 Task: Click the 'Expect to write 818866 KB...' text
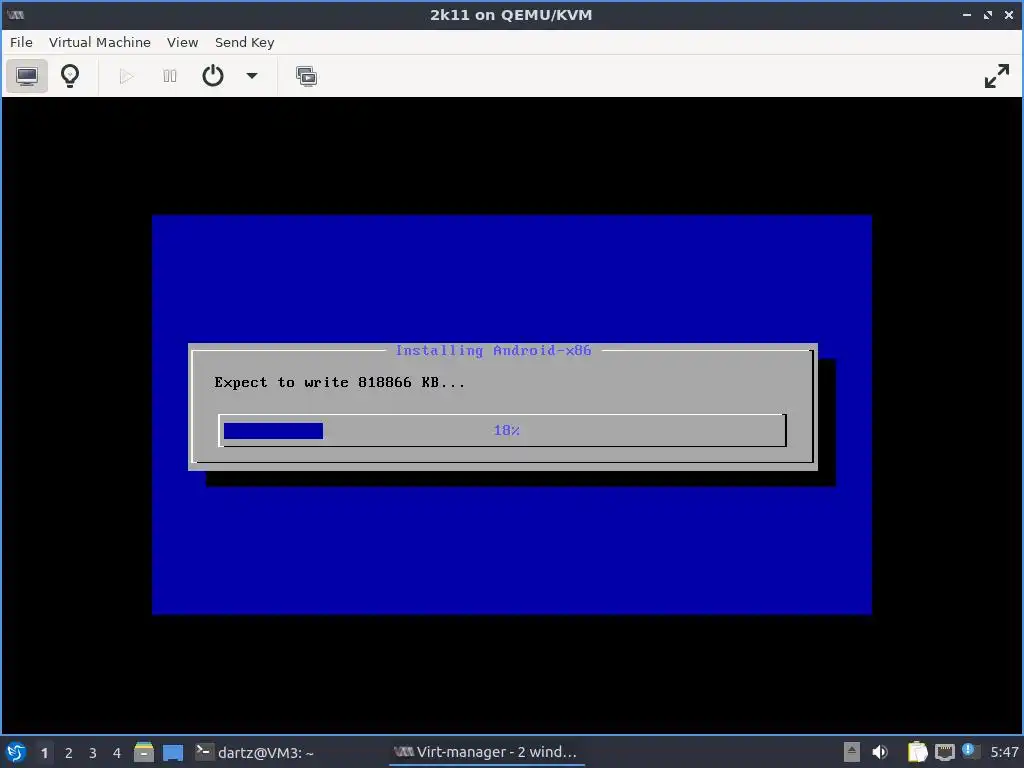340,383
